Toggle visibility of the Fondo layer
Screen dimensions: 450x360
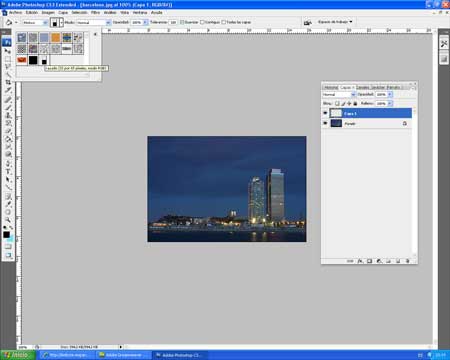(x=325, y=123)
